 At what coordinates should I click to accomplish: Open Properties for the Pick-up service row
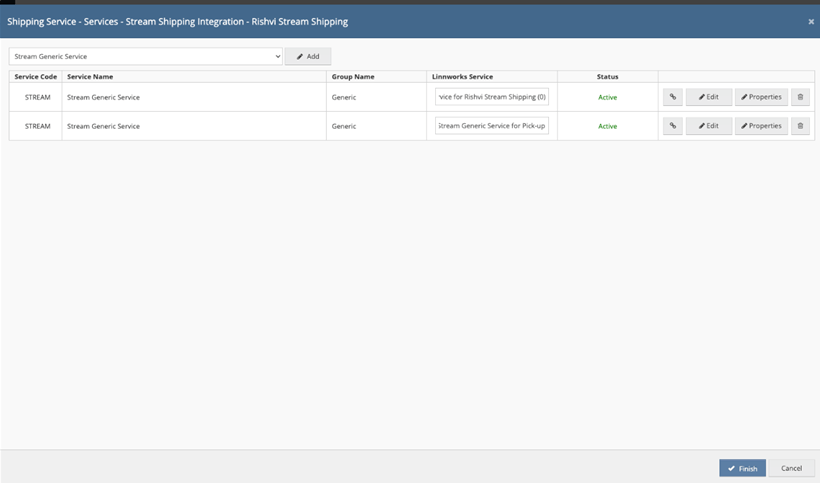tap(761, 126)
